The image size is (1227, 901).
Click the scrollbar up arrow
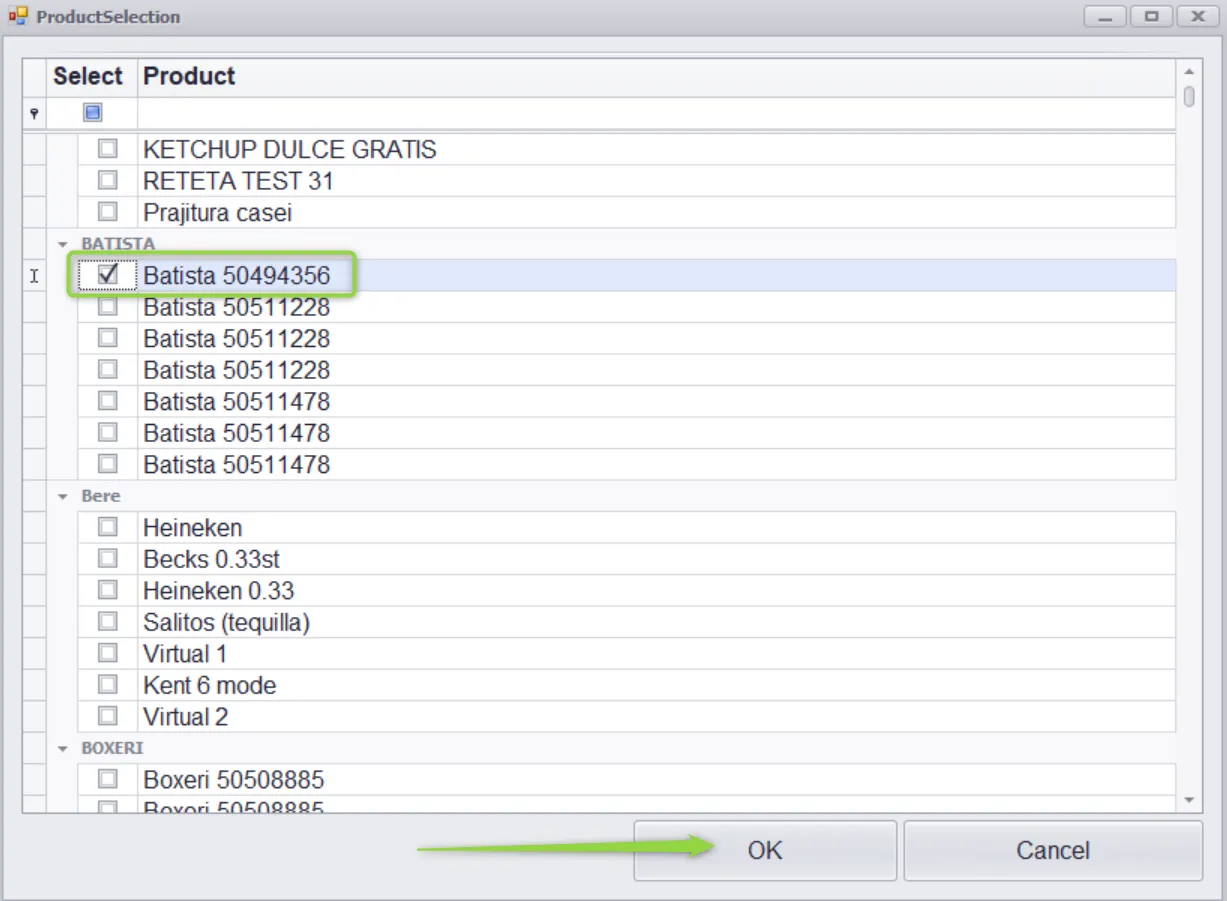[x=1189, y=71]
